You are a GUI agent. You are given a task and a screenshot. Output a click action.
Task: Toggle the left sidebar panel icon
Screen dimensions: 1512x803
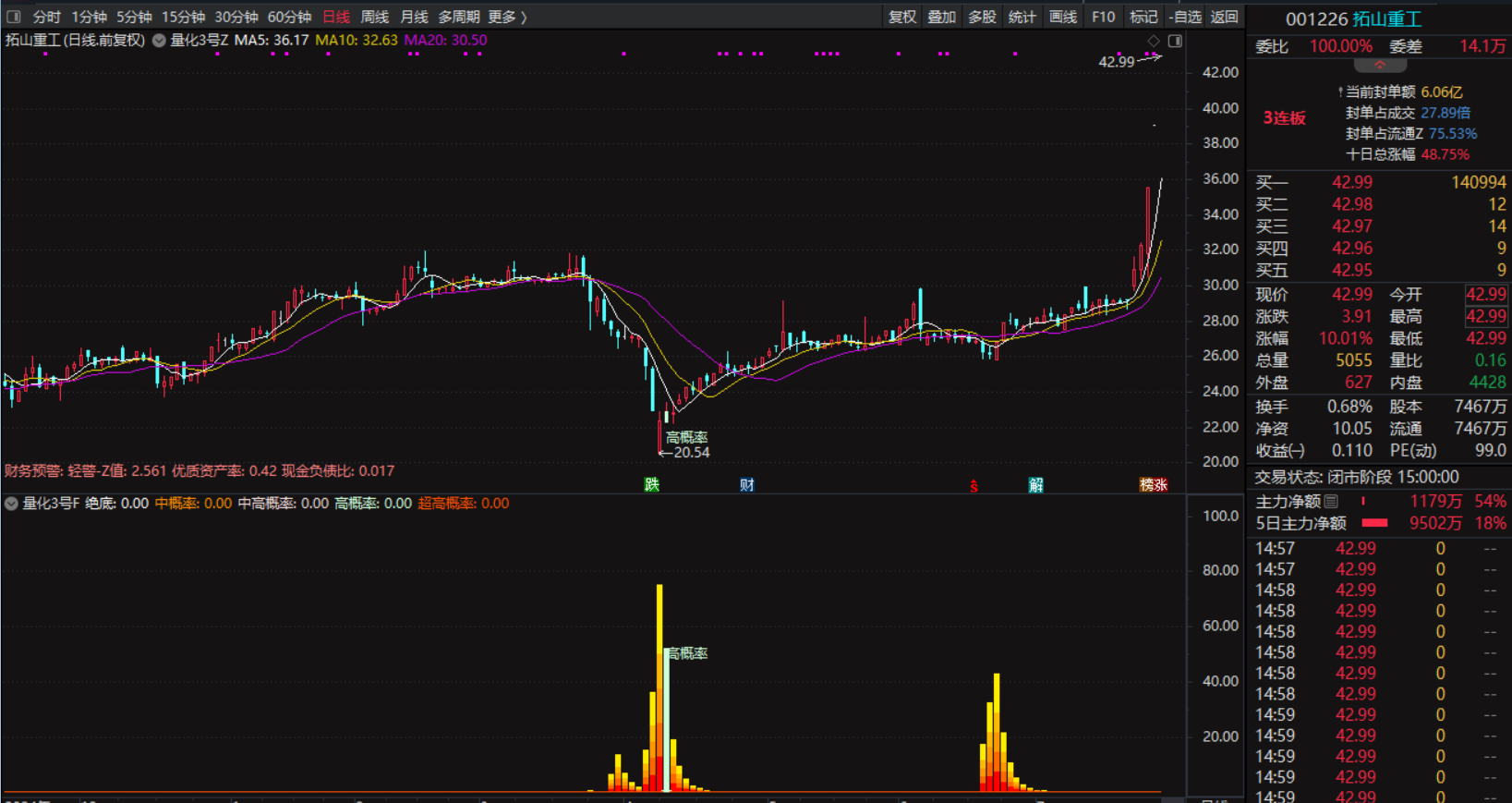pos(13,17)
